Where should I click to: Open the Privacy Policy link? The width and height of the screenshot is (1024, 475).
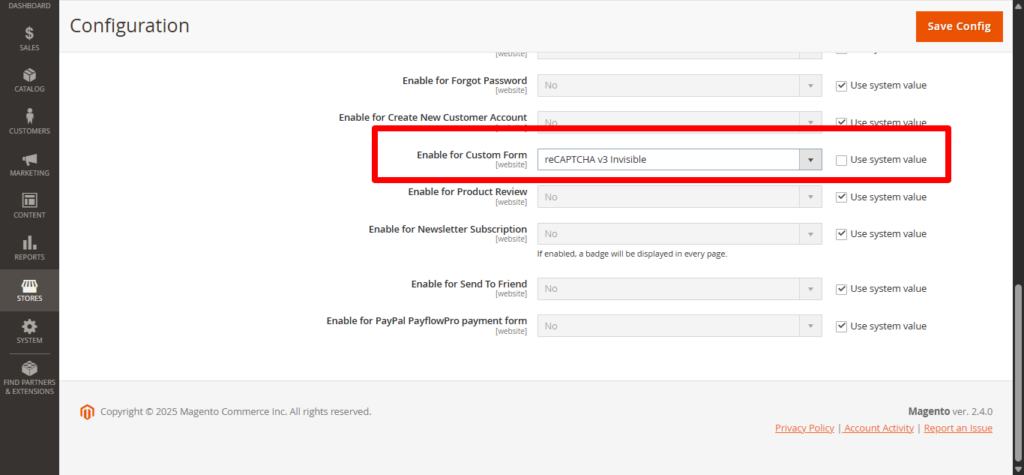(804, 428)
